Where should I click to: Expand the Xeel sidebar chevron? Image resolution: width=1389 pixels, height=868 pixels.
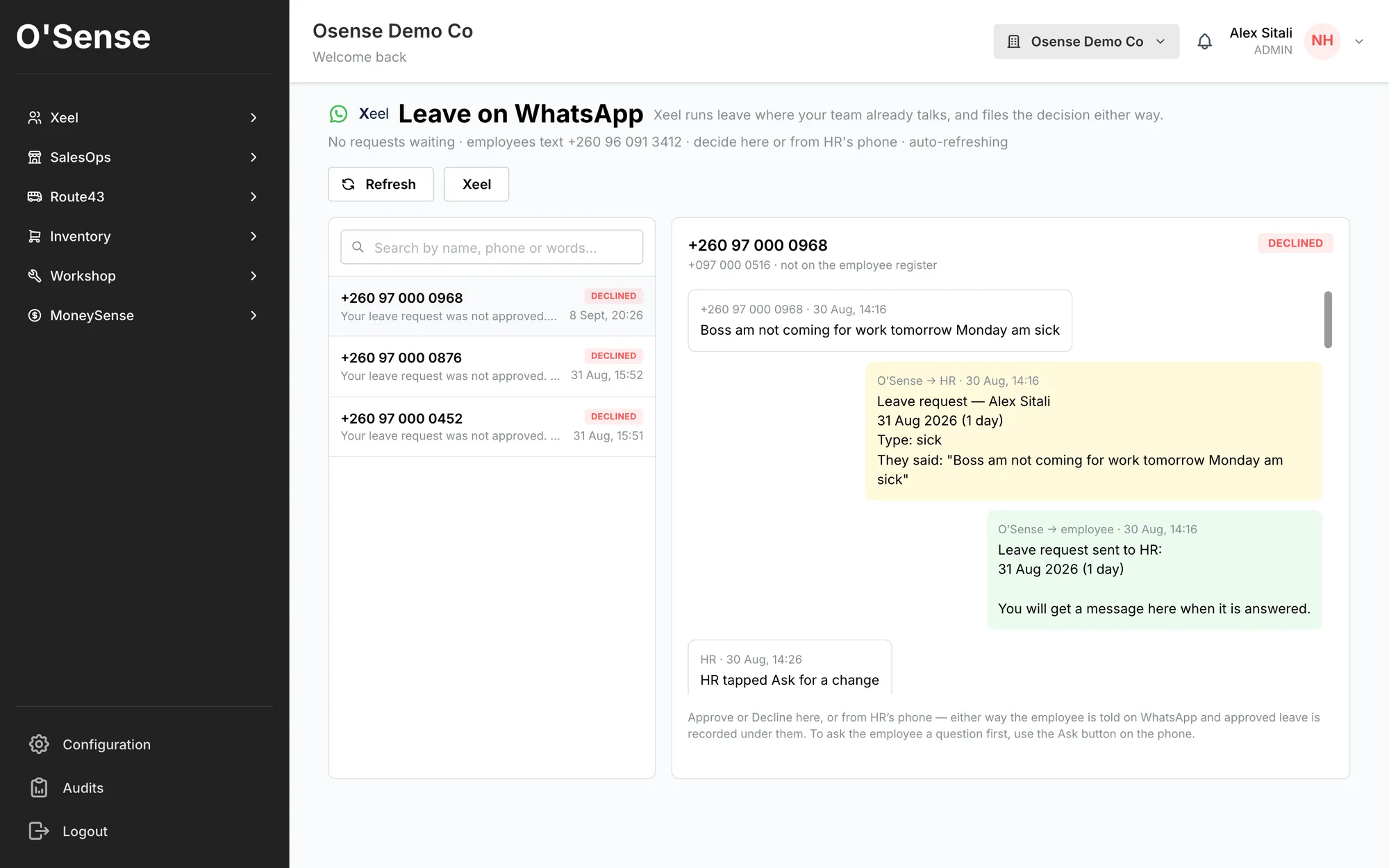(253, 118)
